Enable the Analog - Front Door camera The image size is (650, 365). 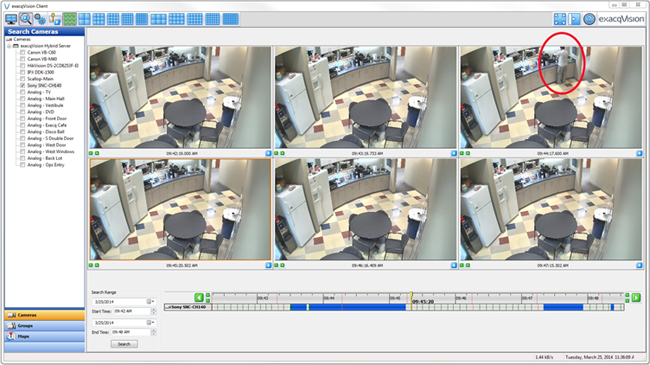(22, 119)
